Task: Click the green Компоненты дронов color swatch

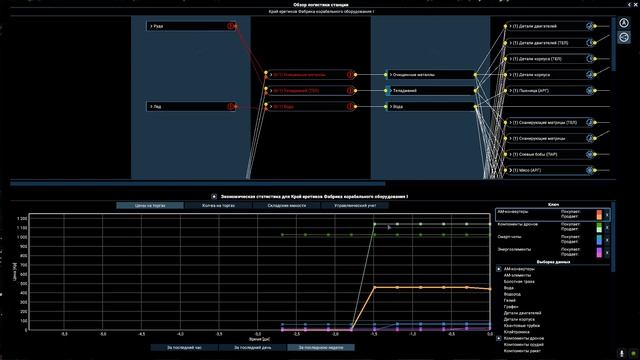Action: (x=599, y=227)
